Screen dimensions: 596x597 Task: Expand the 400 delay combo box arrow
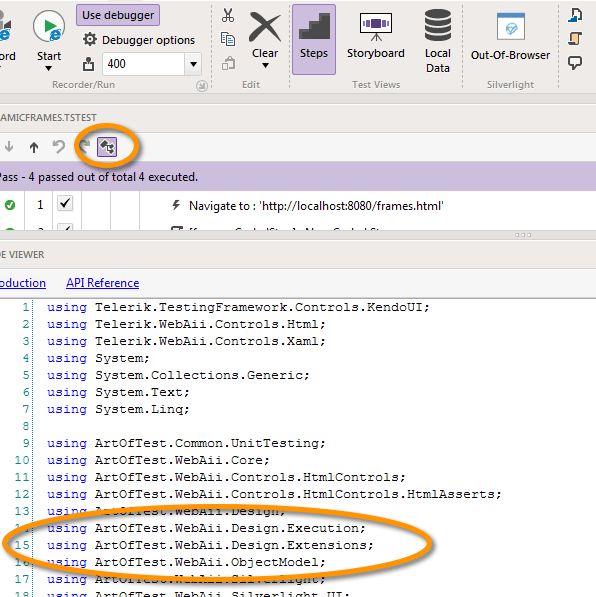click(193, 64)
